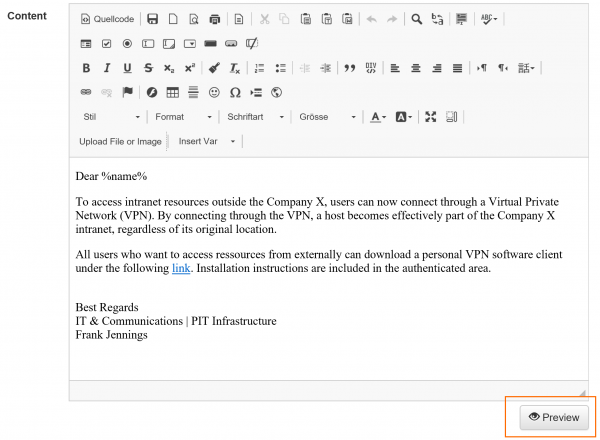Justify the text
Viewport: 600px width, 440px height.
[x=457, y=68]
